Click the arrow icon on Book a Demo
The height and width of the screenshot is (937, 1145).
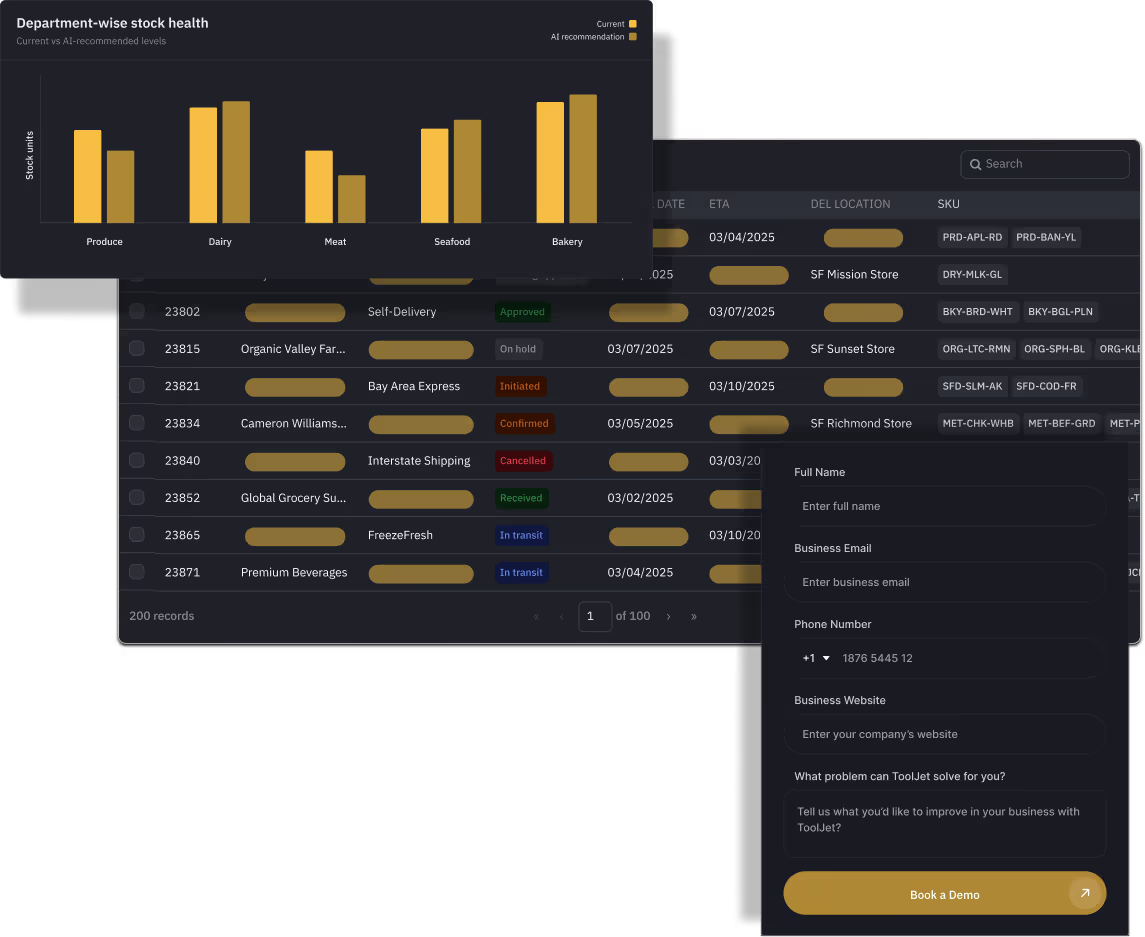tap(1084, 894)
